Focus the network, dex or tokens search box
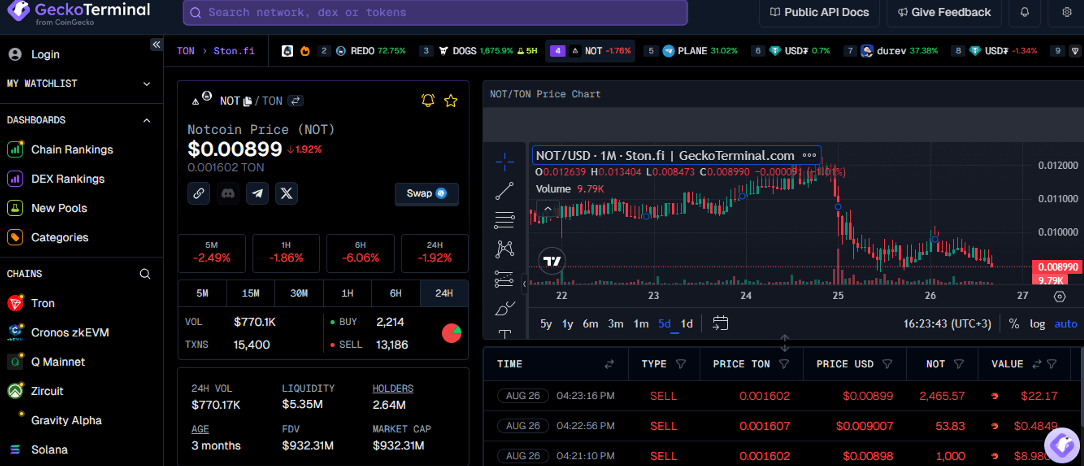Viewport: 1084px width, 466px height. coord(435,13)
